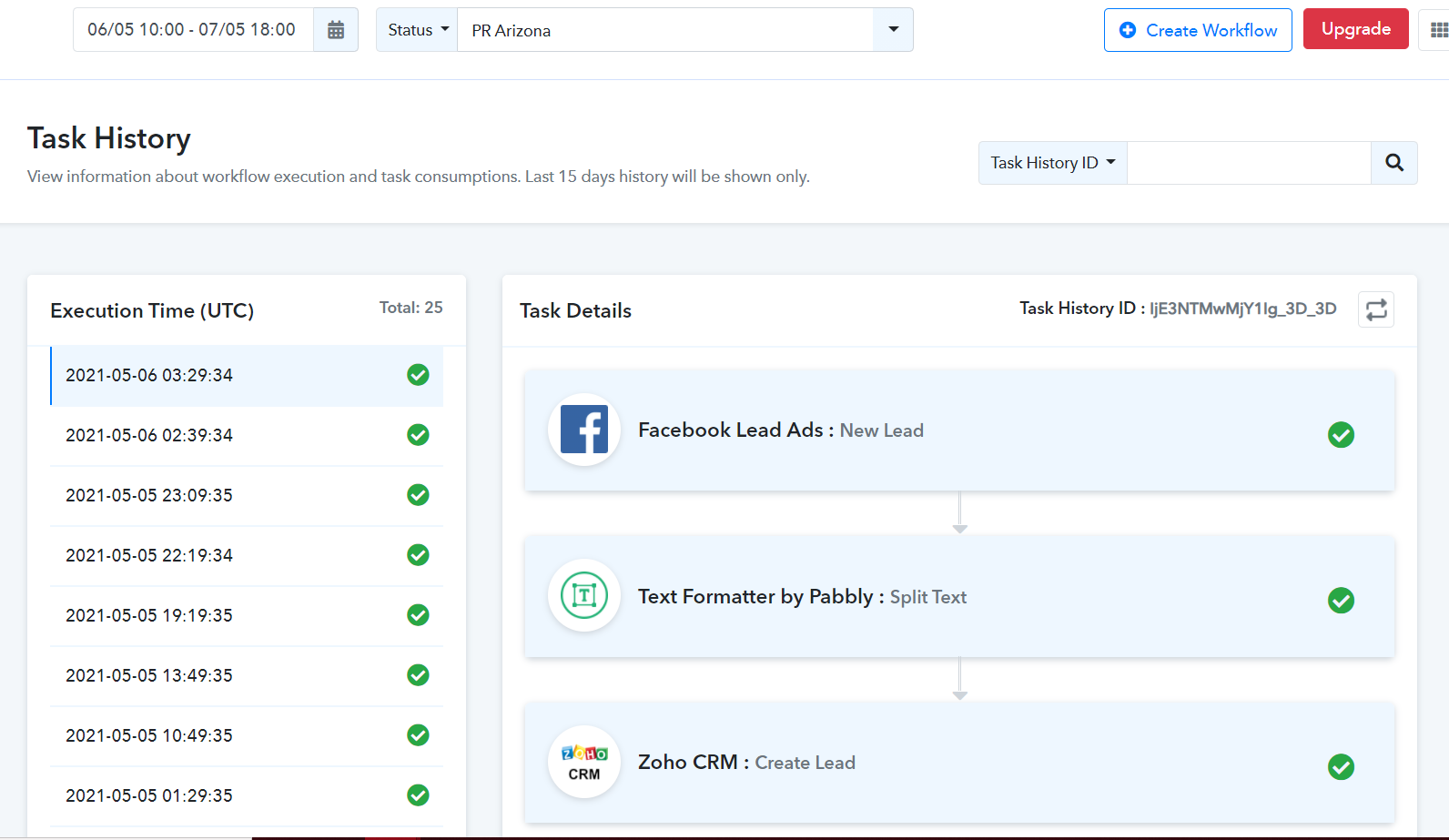
Task: Open the calendar date picker icon
Action: (x=336, y=30)
